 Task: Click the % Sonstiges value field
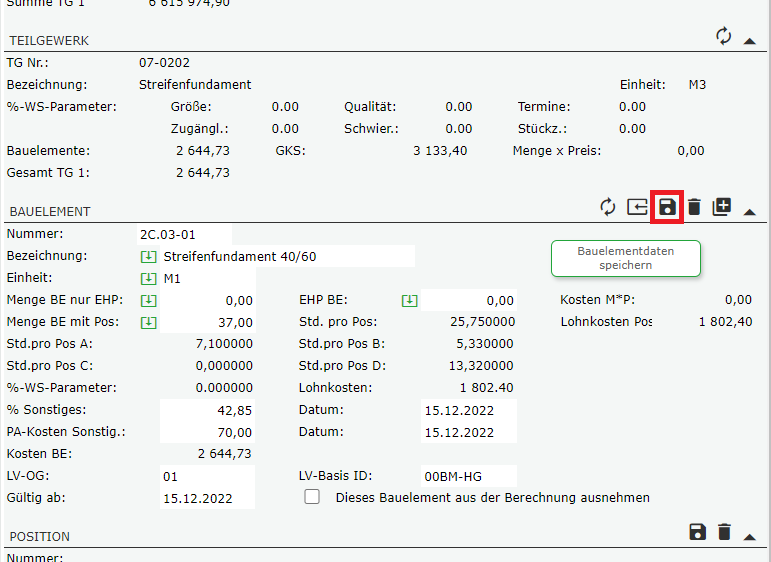pos(207,410)
